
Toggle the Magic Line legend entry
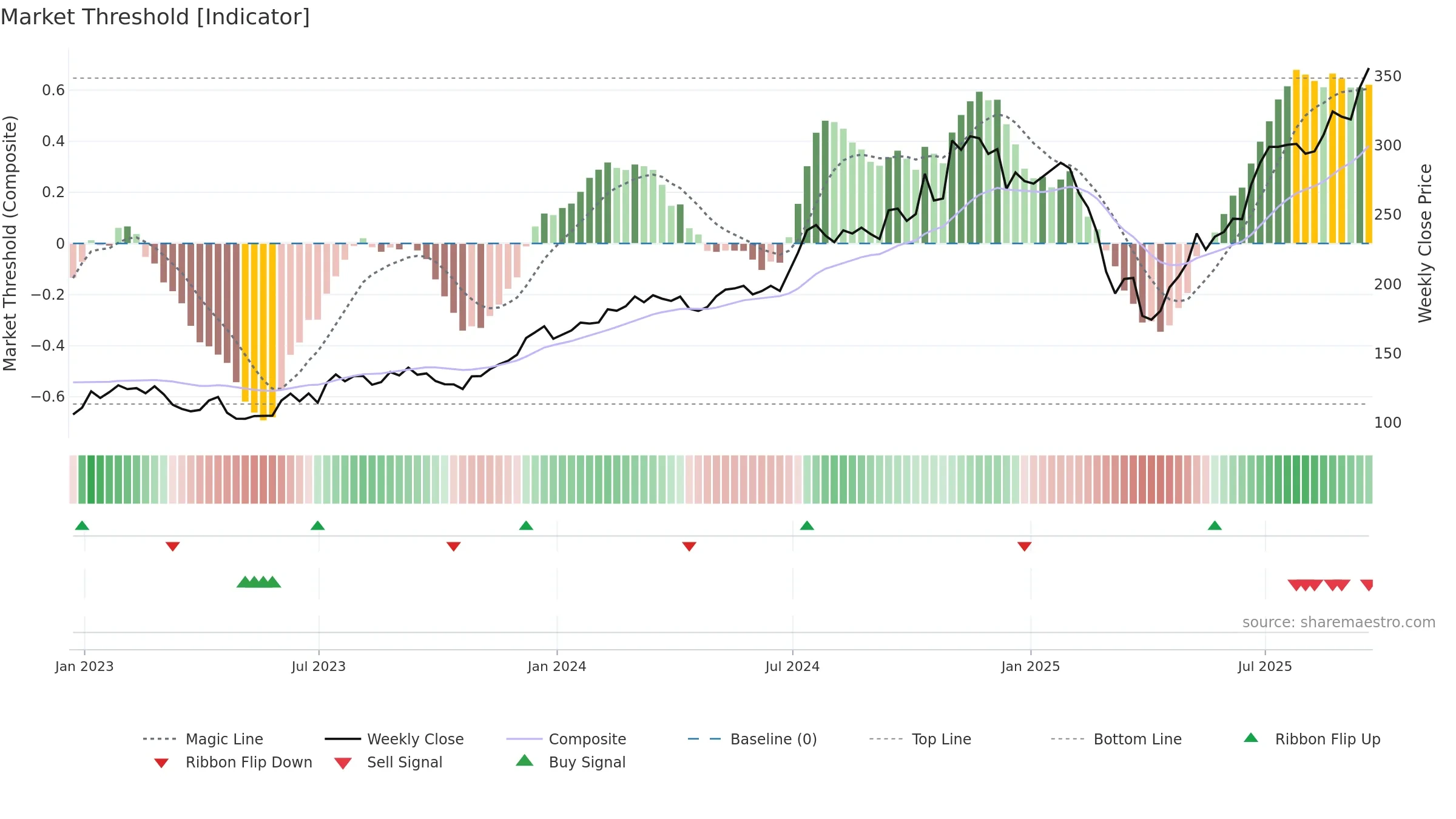pos(203,739)
